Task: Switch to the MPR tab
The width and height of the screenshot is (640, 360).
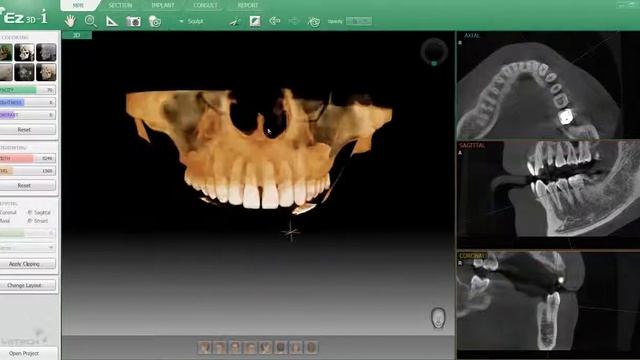Action: click(x=78, y=5)
